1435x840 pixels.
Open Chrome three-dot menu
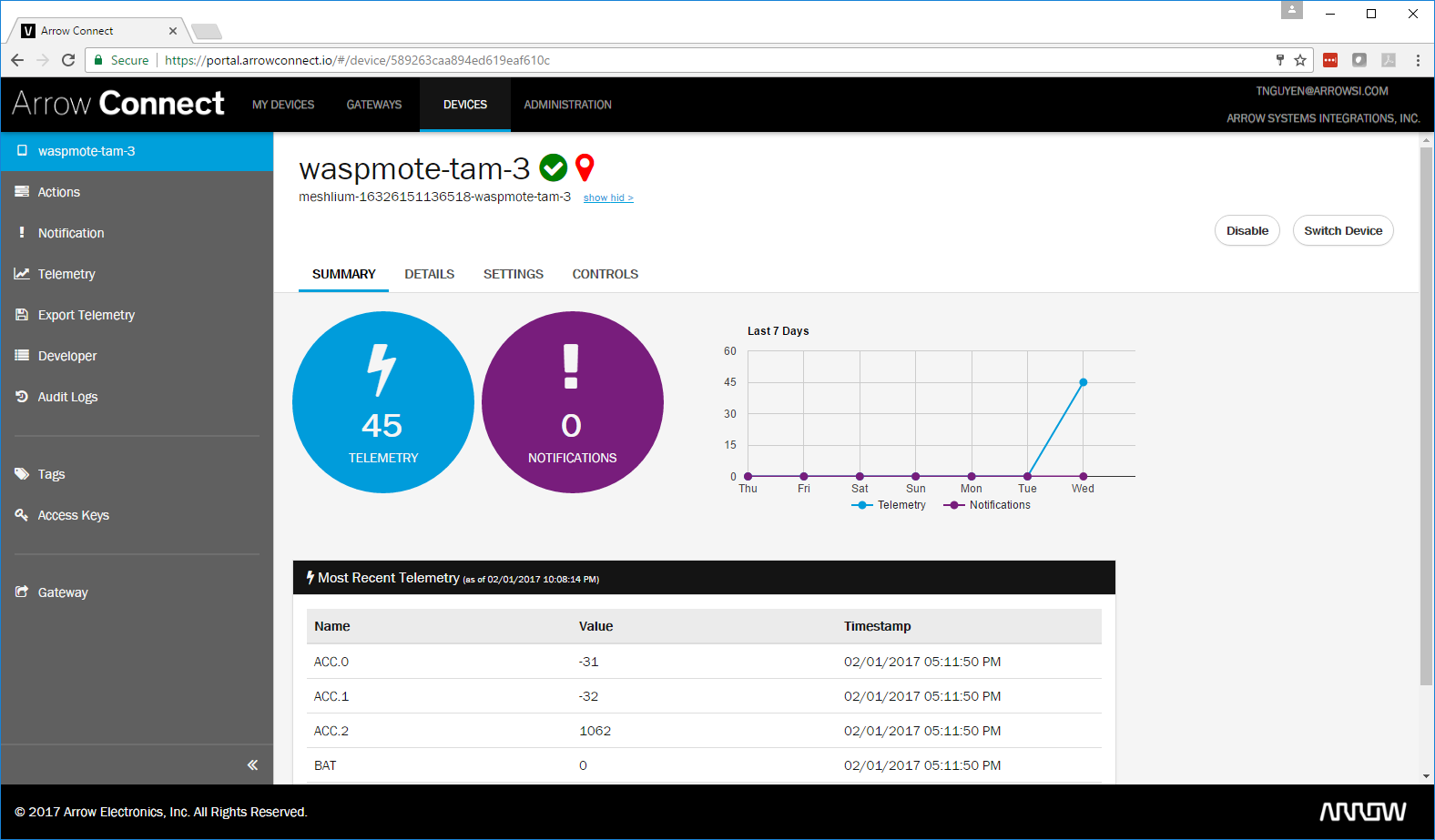1418,60
